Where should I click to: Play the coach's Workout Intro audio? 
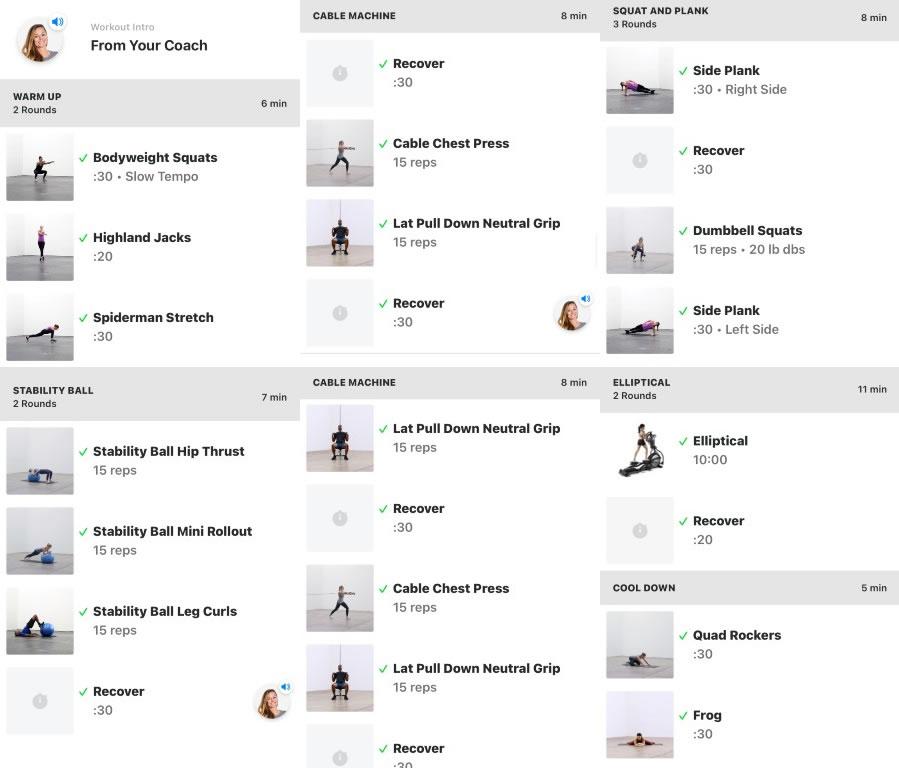(40, 39)
